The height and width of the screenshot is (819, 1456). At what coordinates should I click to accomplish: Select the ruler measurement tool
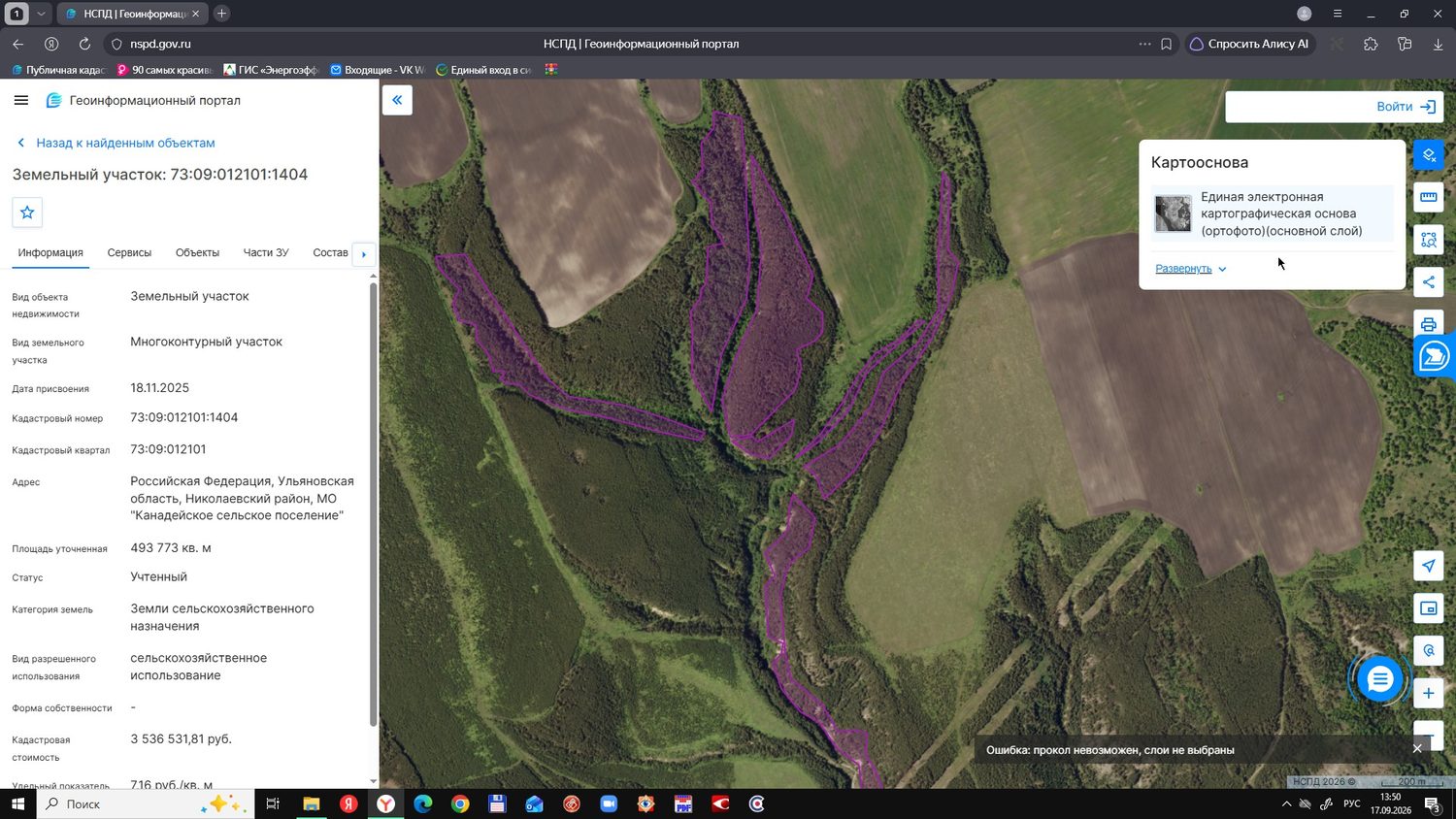[1429, 197]
